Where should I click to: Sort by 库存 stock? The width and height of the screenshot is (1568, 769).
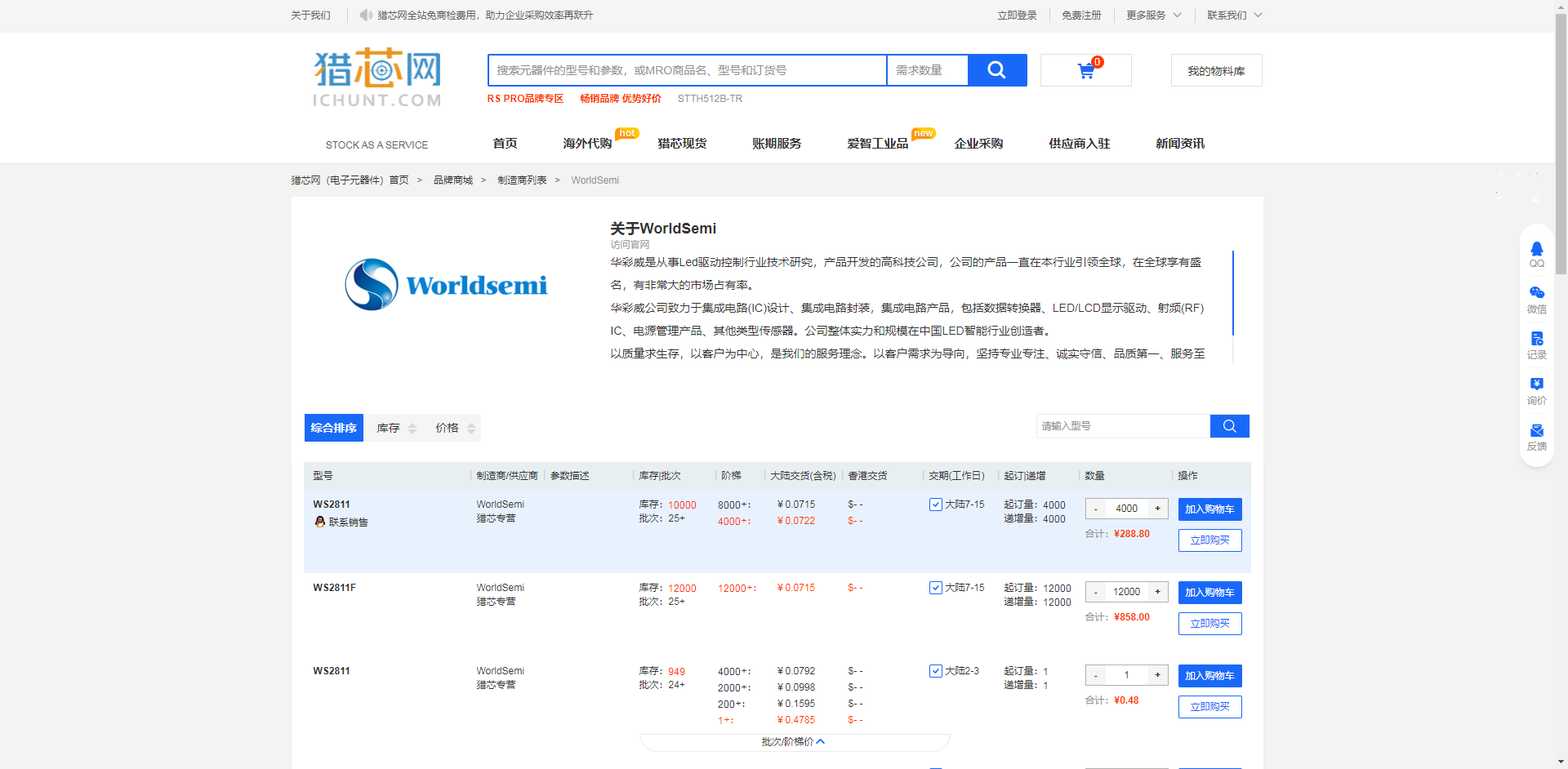click(x=396, y=428)
